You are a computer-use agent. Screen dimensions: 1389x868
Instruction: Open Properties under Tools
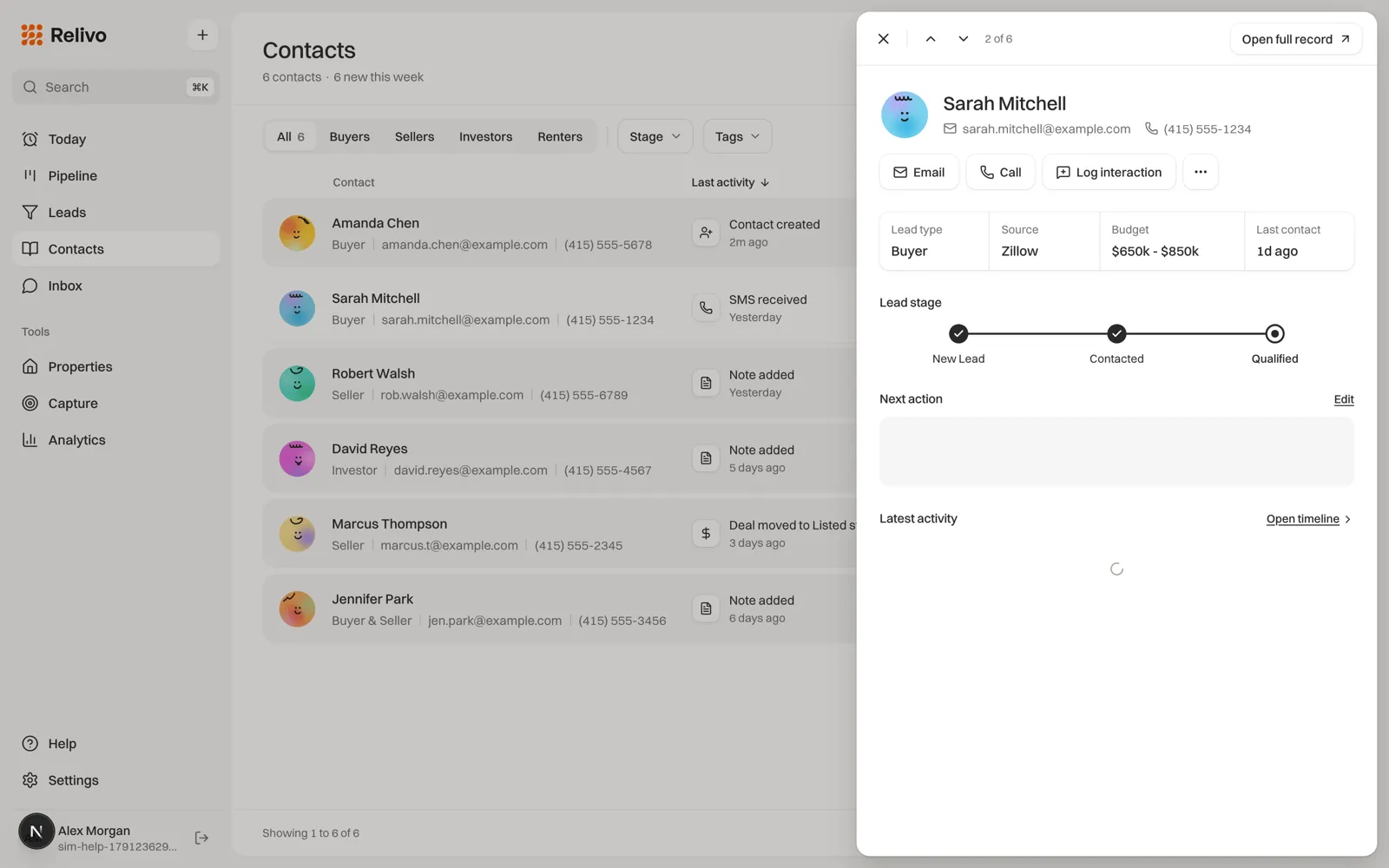[x=116, y=366]
